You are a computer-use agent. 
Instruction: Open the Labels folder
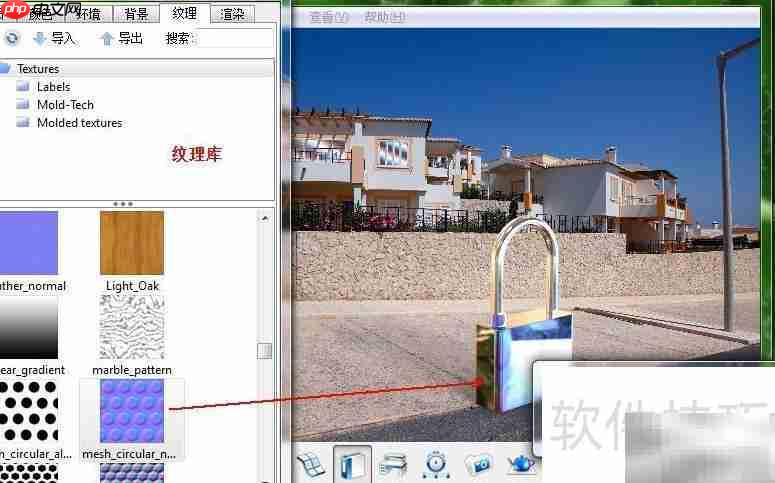(53, 87)
